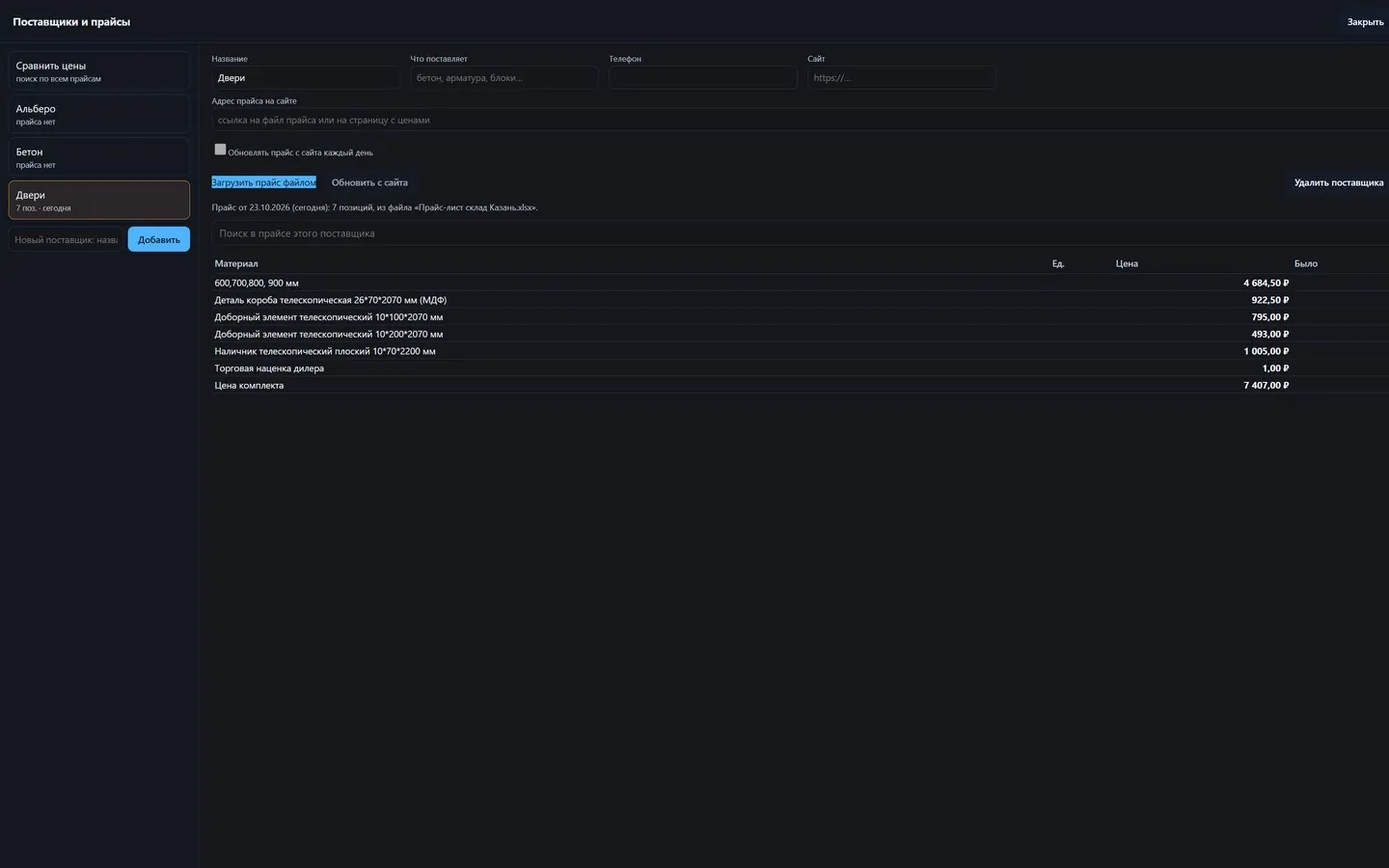Focus the search in supplier's price field
The image size is (1389, 868).
(x=801, y=233)
